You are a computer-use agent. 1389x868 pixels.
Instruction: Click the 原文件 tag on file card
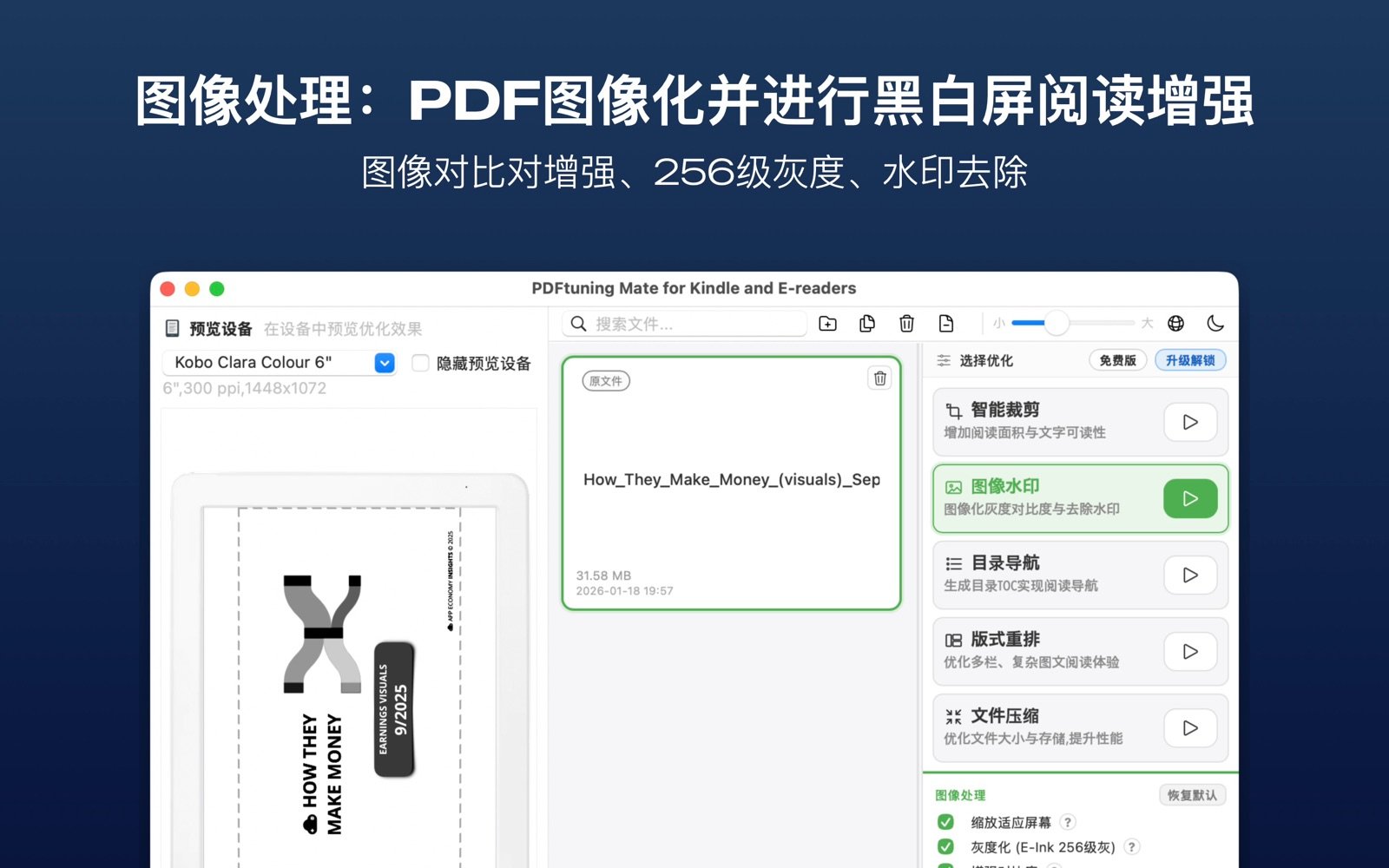click(x=606, y=381)
